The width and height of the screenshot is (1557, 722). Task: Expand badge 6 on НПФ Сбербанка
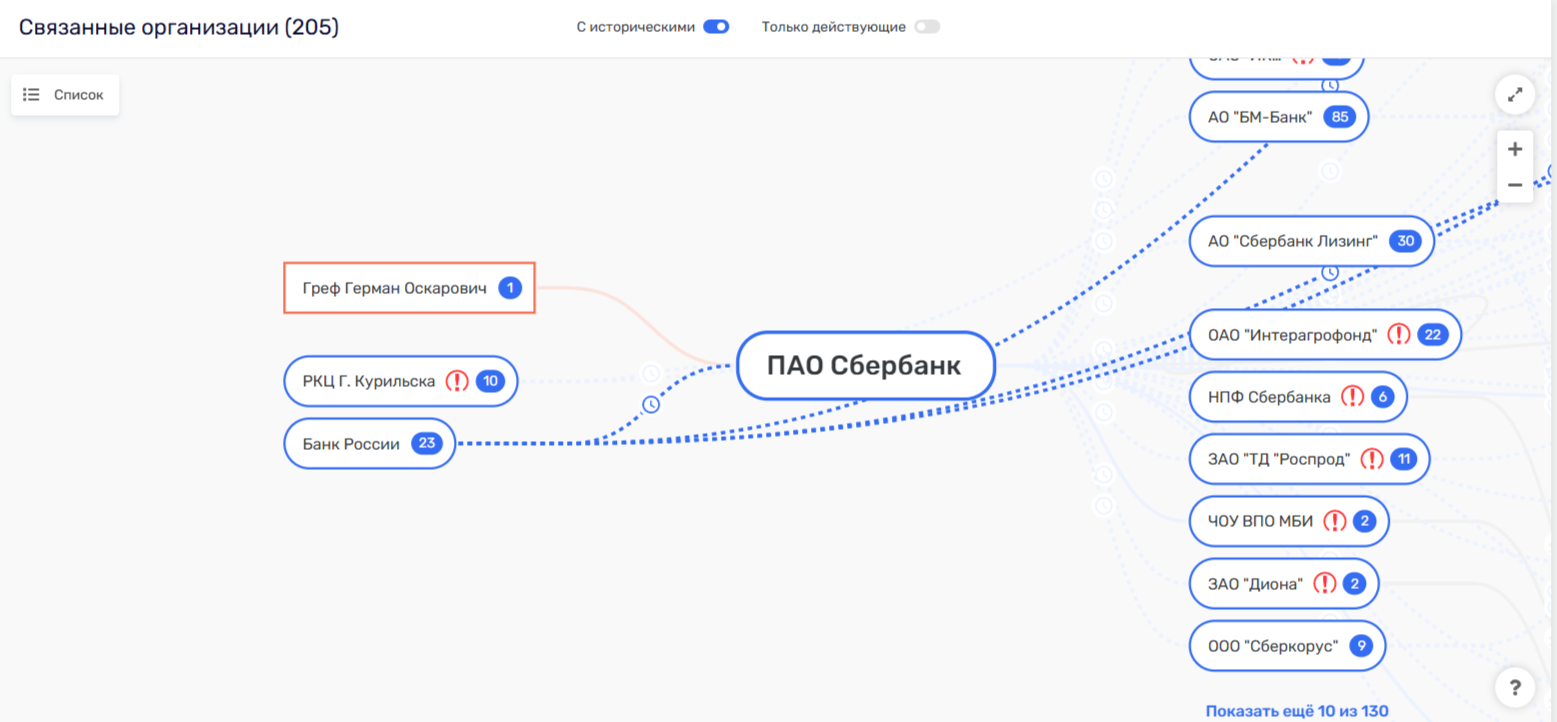tap(1383, 397)
